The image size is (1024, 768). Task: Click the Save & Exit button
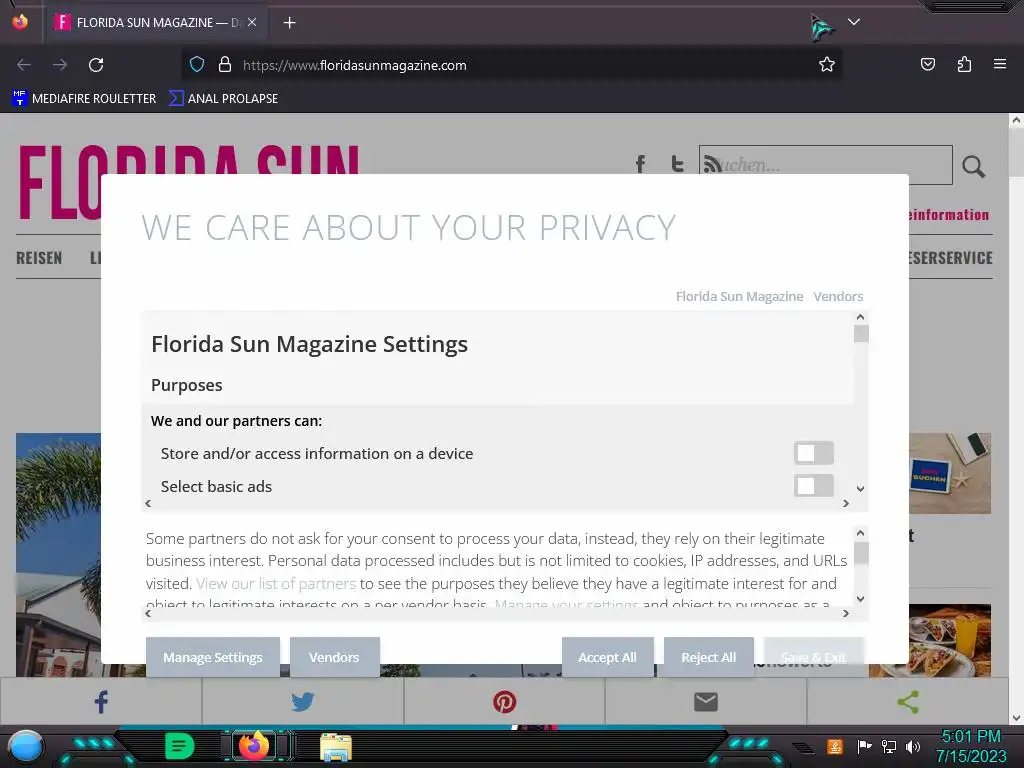tap(814, 657)
